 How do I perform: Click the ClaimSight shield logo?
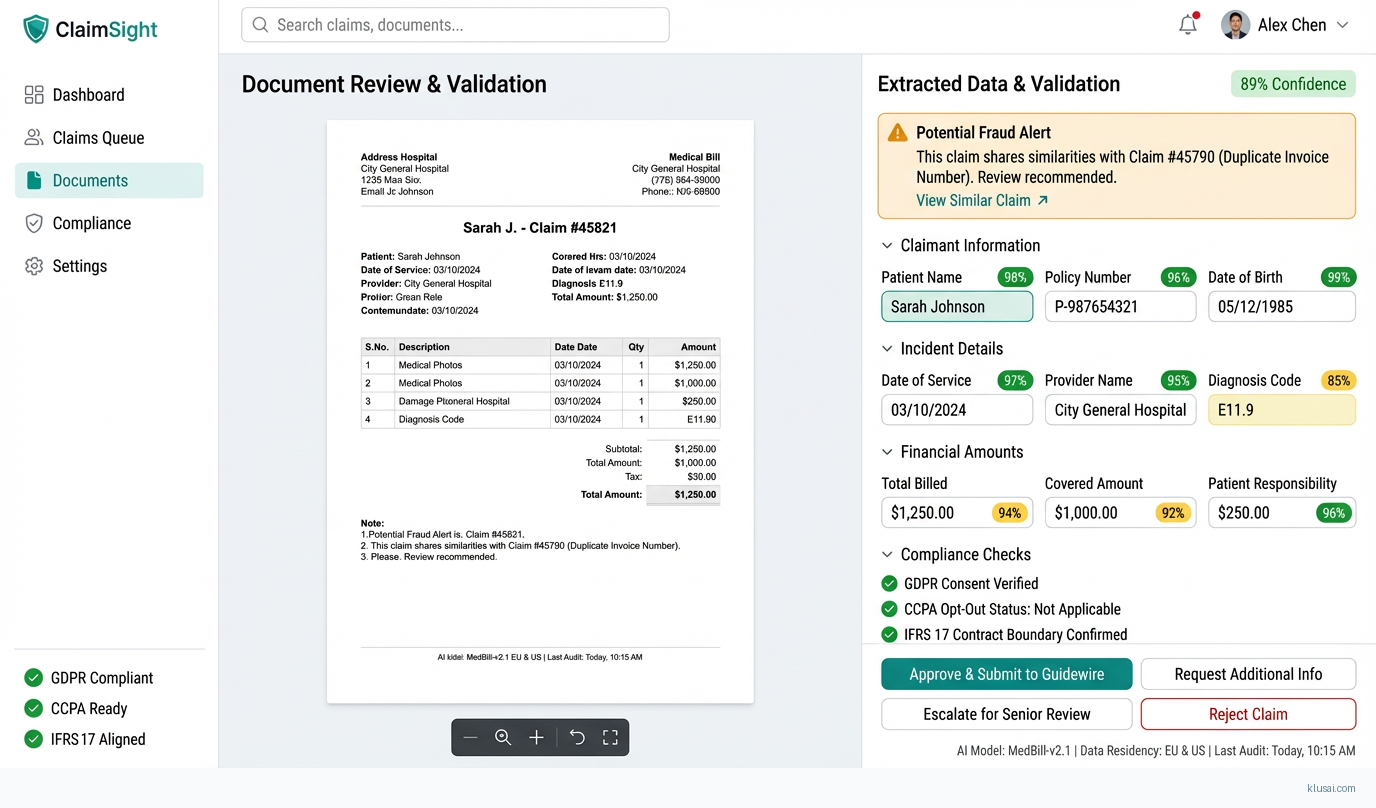(x=36, y=29)
